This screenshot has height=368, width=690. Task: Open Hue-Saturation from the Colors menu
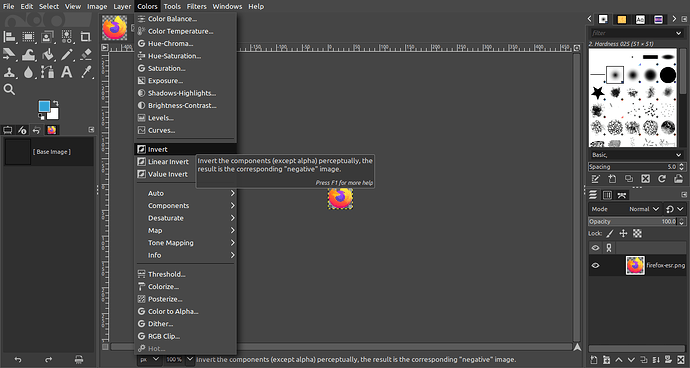click(185, 56)
